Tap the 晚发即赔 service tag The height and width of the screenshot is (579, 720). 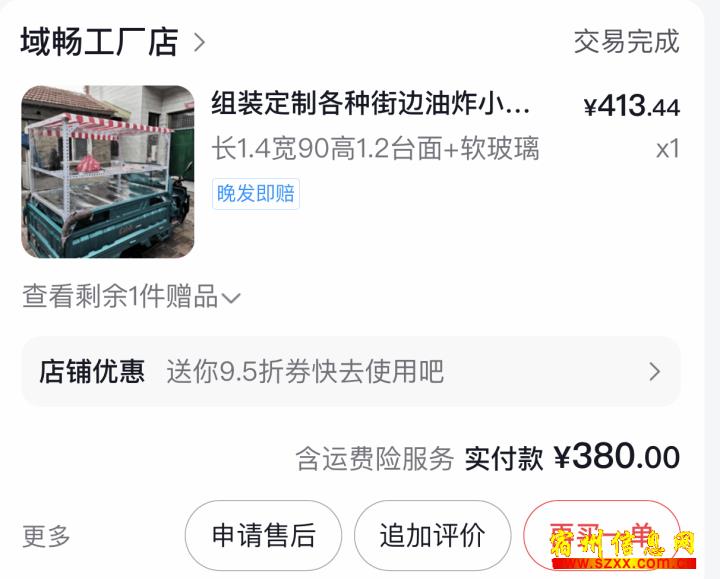click(x=256, y=193)
